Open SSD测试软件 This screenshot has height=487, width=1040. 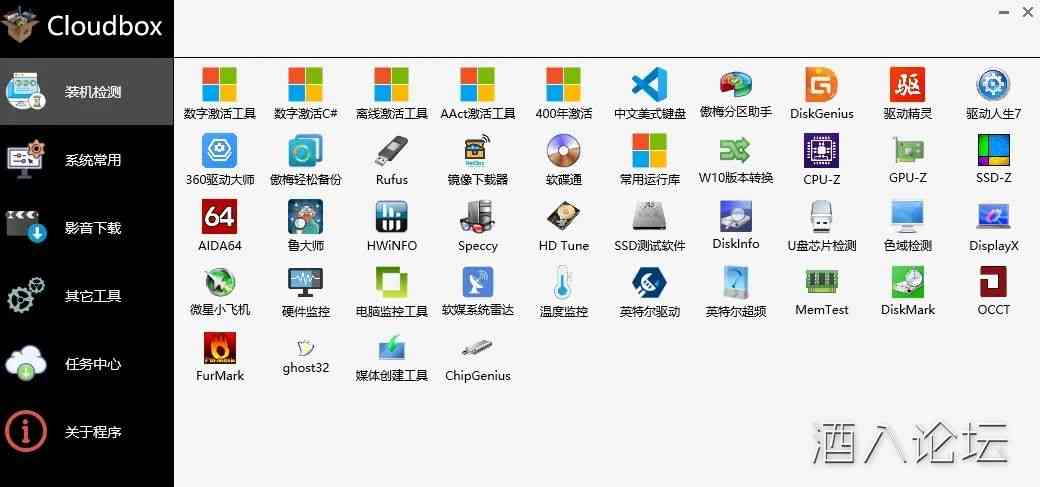pyautogui.click(x=649, y=216)
